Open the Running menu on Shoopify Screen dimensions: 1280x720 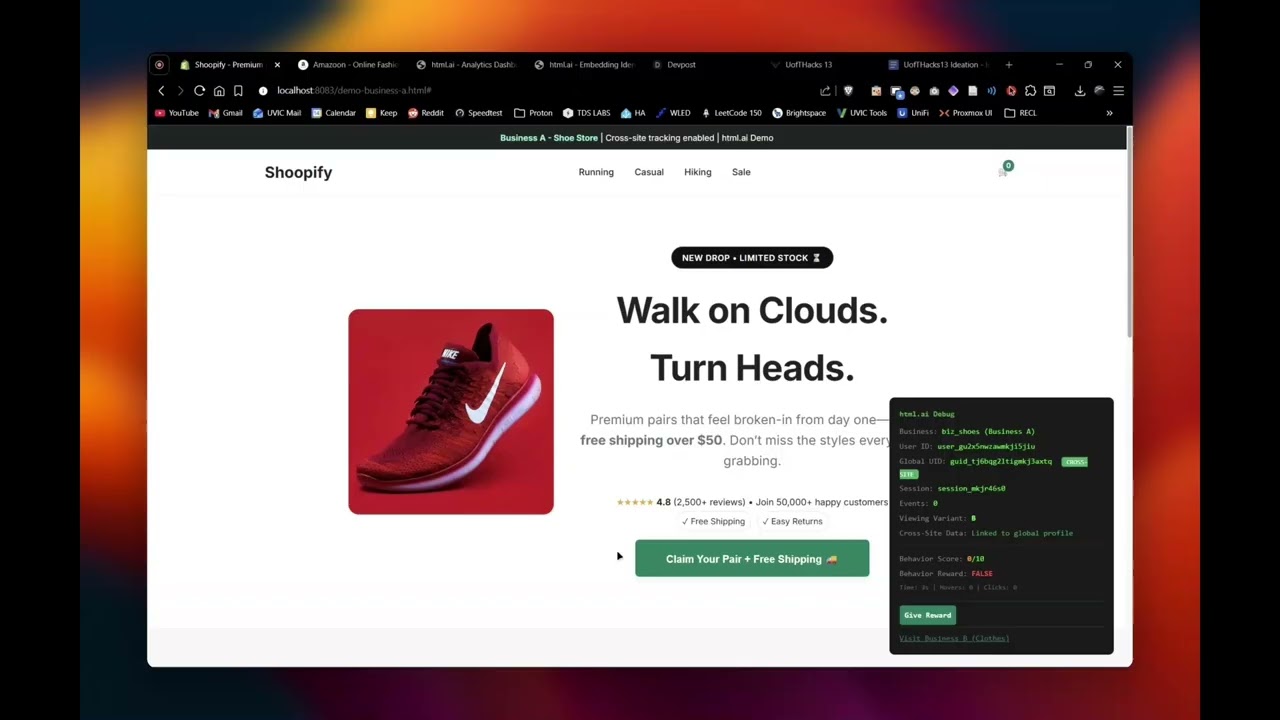(596, 172)
